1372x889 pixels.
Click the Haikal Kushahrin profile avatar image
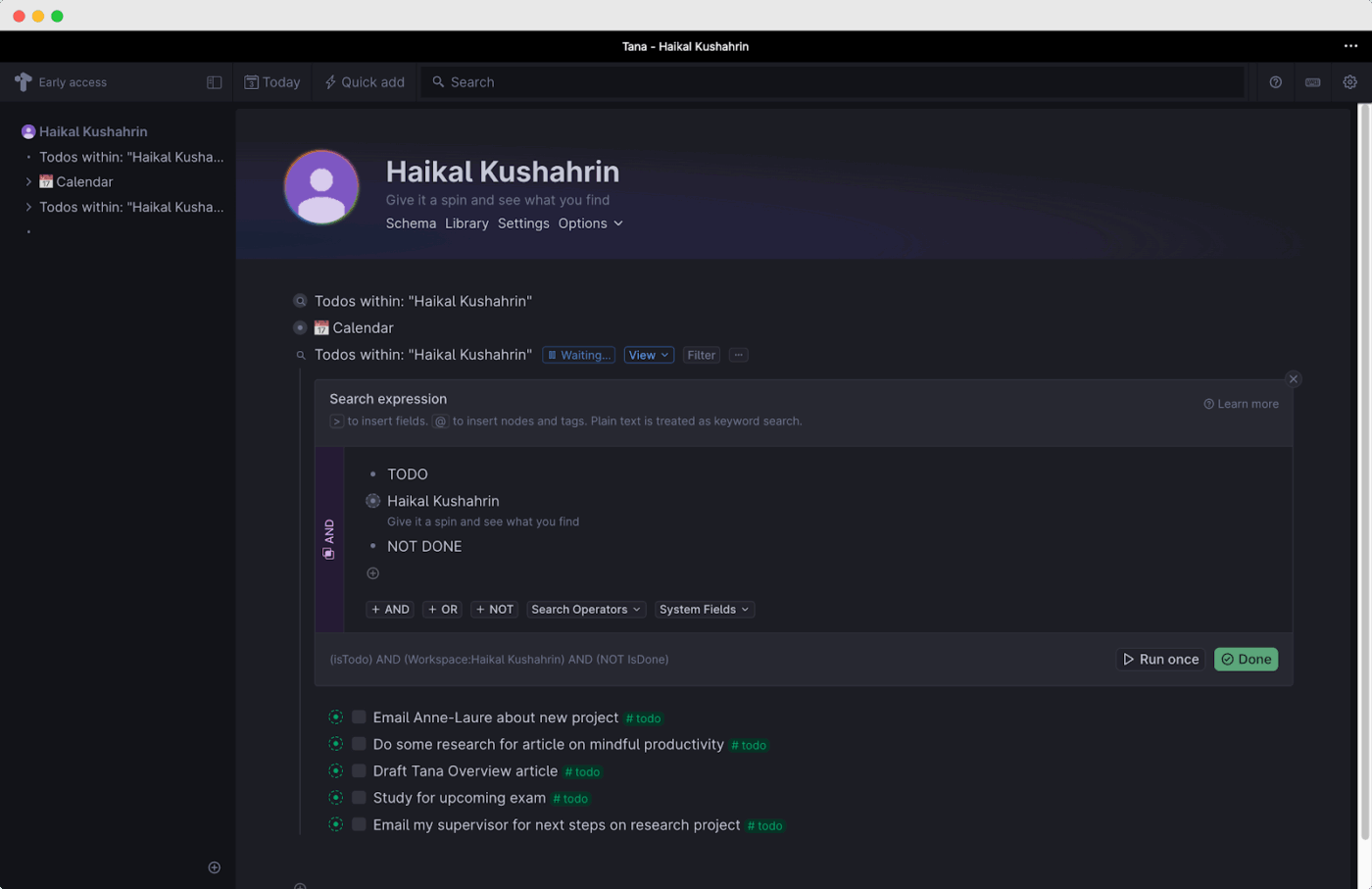(x=321, y=186)
